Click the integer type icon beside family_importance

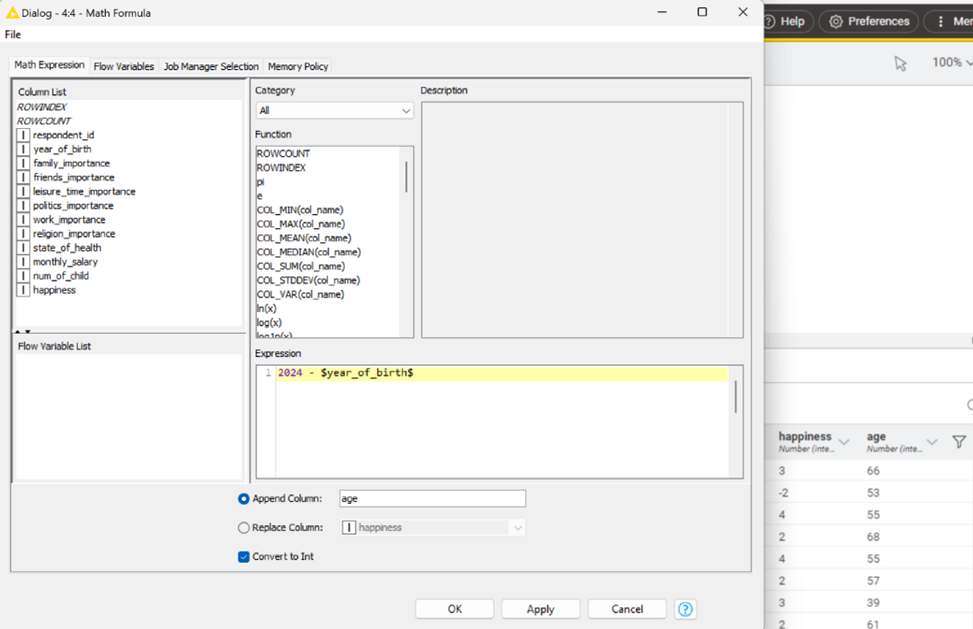[x=23, y=163]
